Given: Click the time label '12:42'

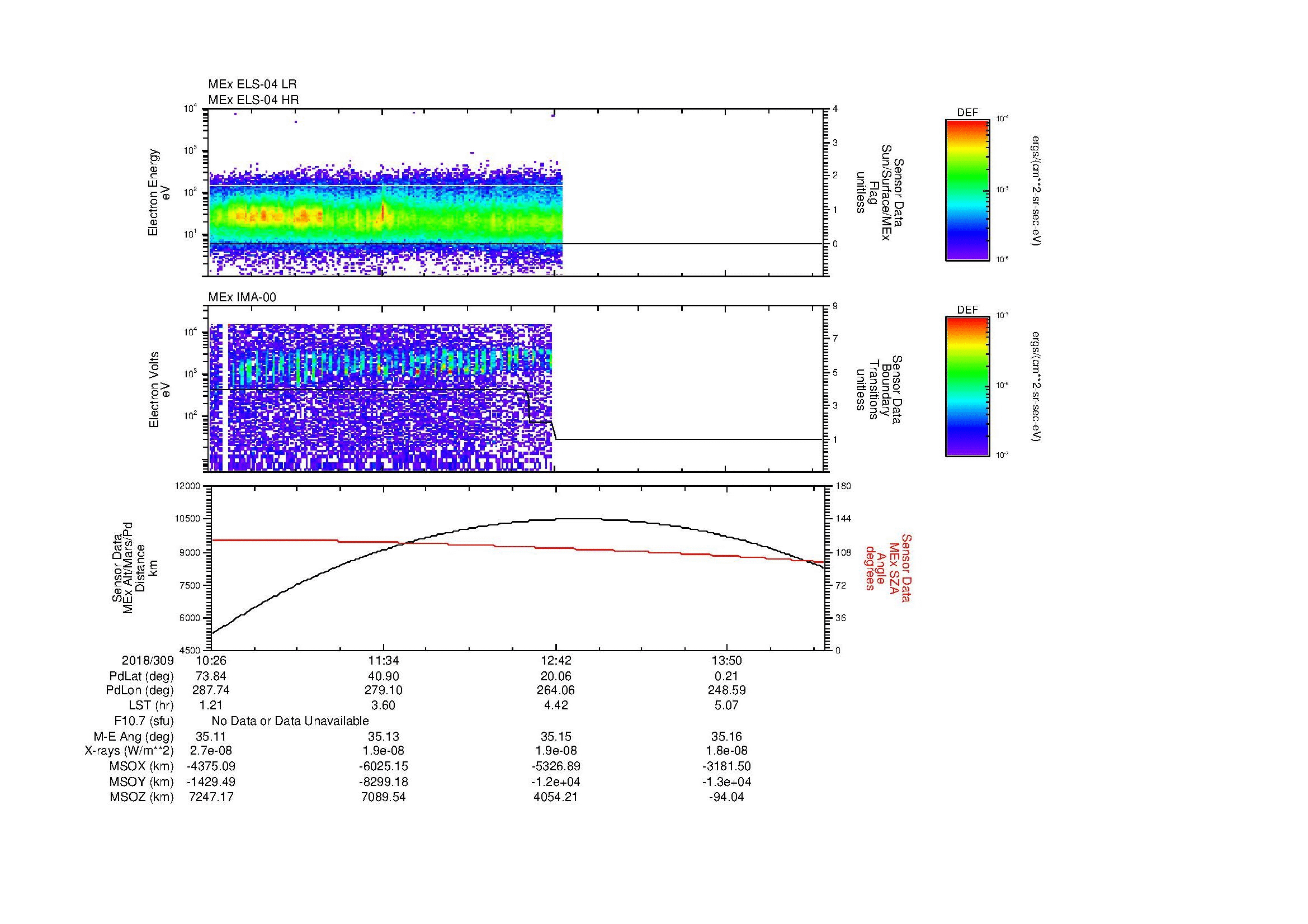Looking at the screenshot, I should (x=555, y=660).
